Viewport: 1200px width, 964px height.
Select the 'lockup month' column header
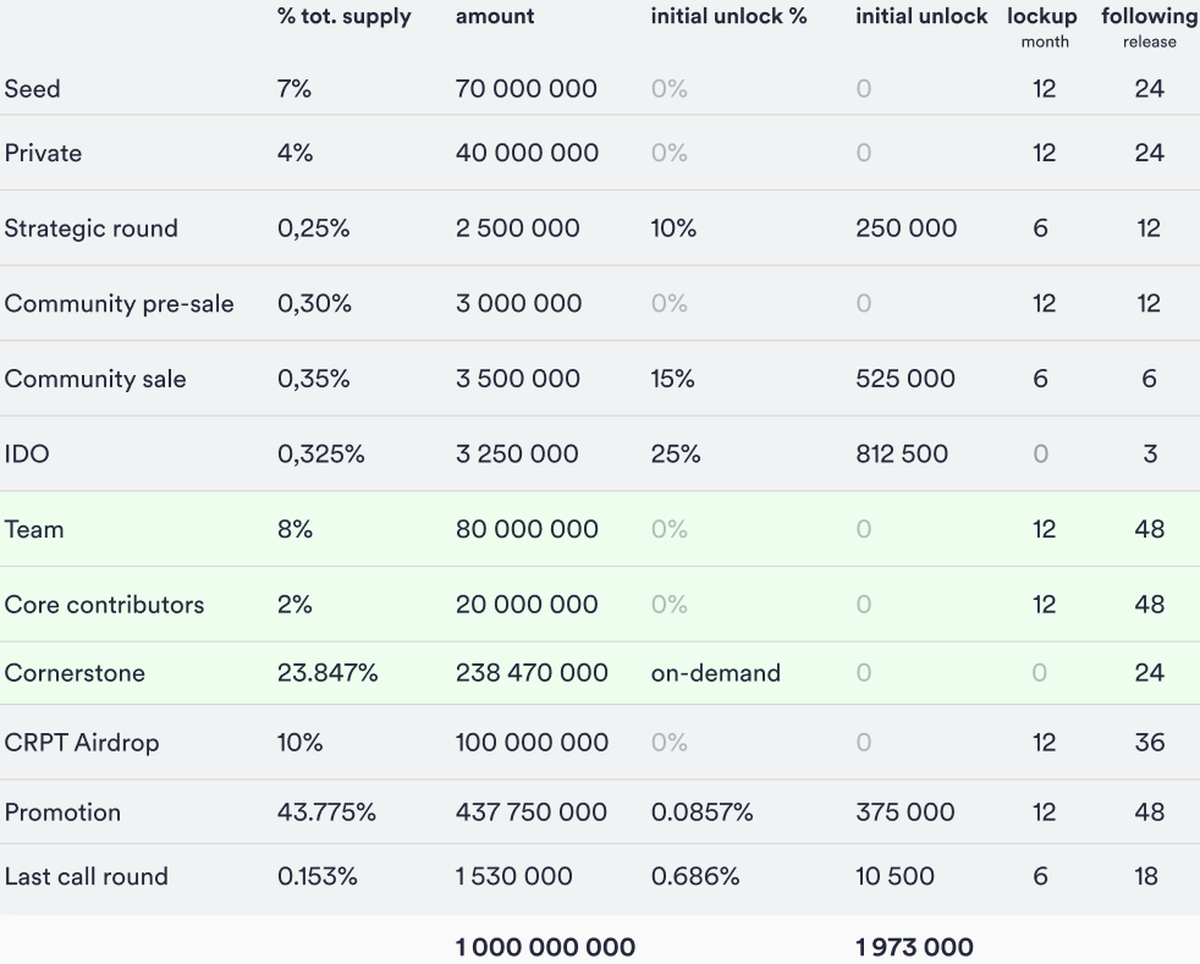1042,27
